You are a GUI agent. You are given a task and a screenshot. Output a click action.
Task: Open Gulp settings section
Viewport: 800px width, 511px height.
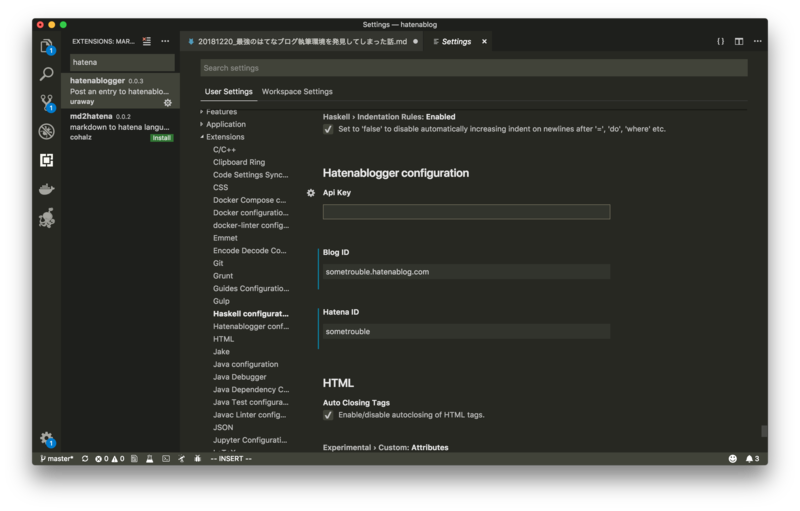coord(221,301)
